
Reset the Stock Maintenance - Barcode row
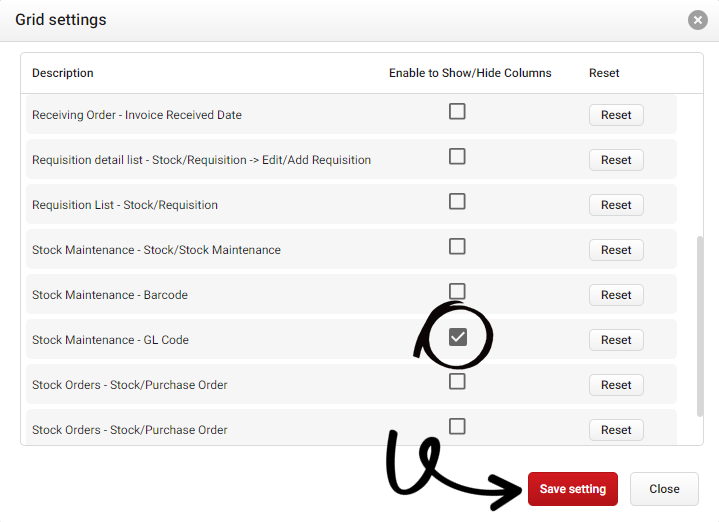(x=616, y=295)
